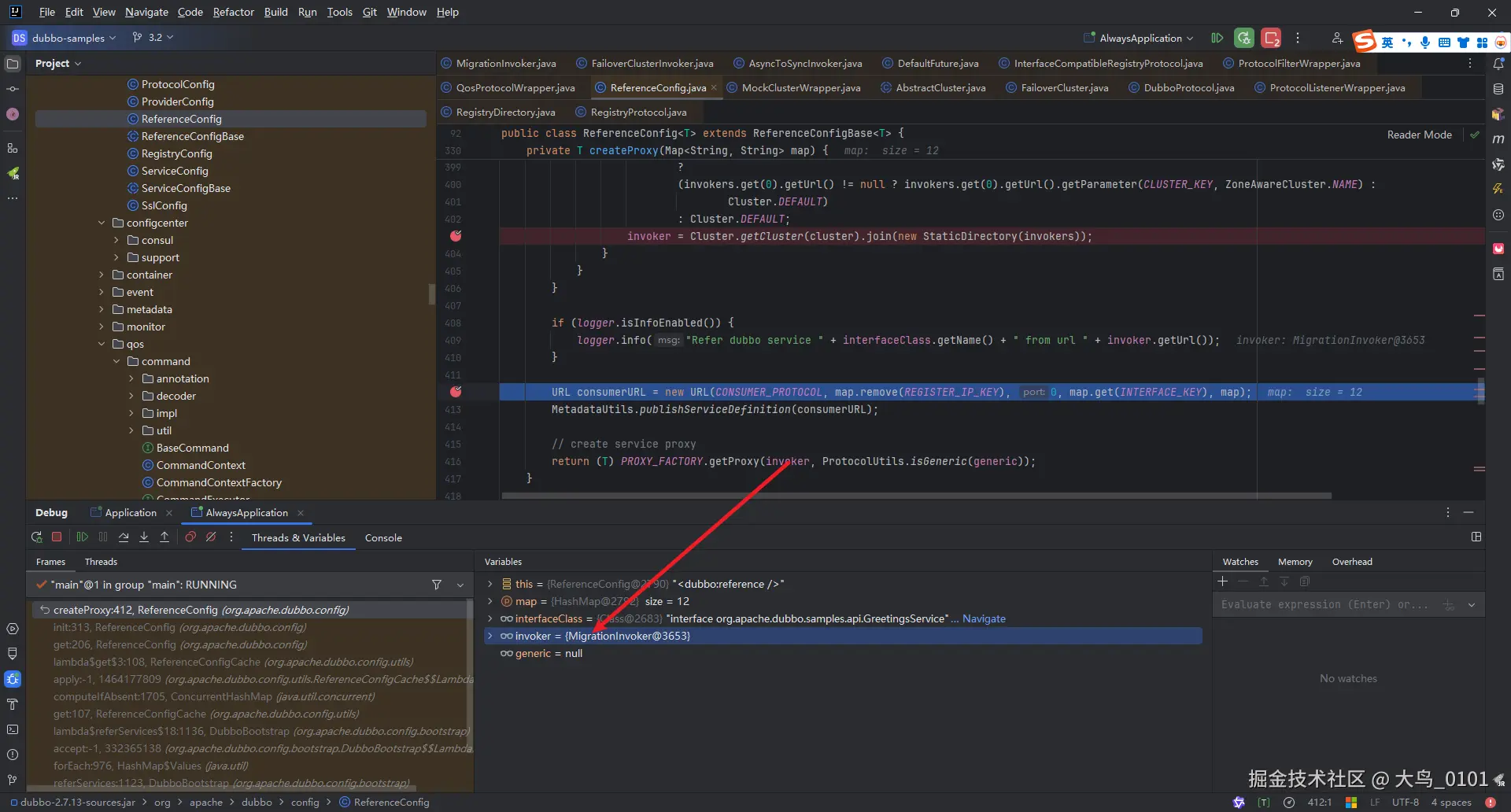Open the Navigate menu
This screenshot has width=1511, height=812.
click(x=146, y=12)
